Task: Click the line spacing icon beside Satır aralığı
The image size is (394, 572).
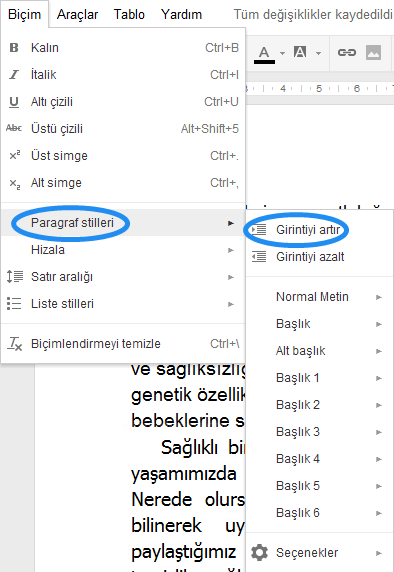Action: 15,277
